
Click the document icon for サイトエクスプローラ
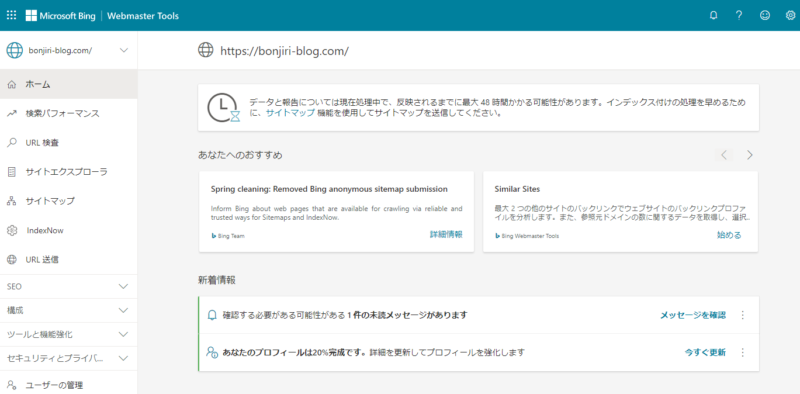(x=12, y=172)
